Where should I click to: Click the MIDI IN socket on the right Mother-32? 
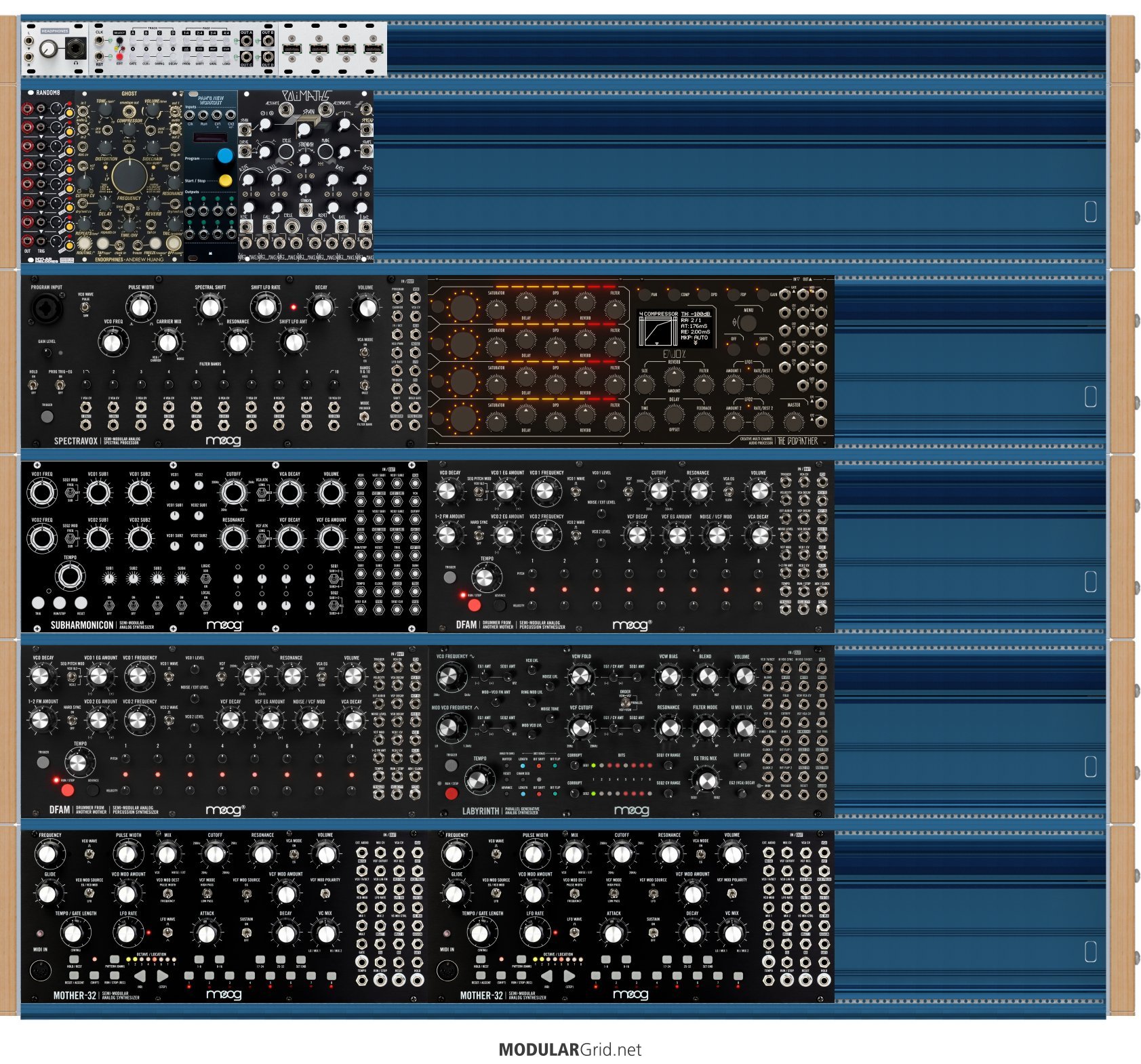[449, 971]
